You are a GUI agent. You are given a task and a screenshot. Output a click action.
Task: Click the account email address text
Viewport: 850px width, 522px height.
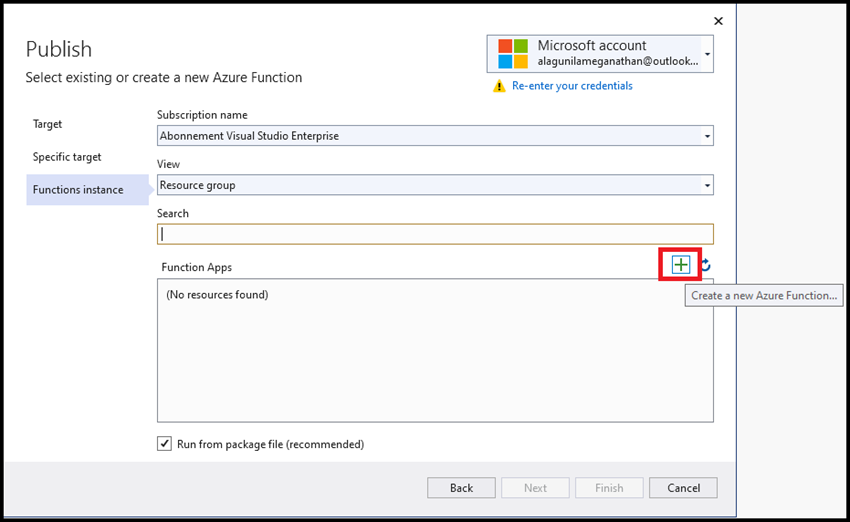pos(619,62)
